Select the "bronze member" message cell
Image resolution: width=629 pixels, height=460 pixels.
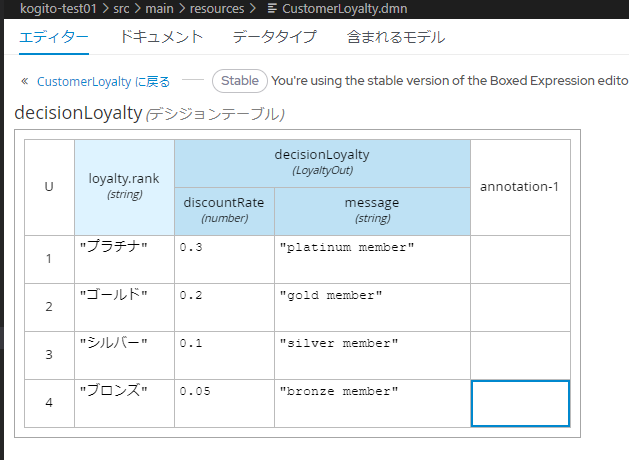coord(372,403)
